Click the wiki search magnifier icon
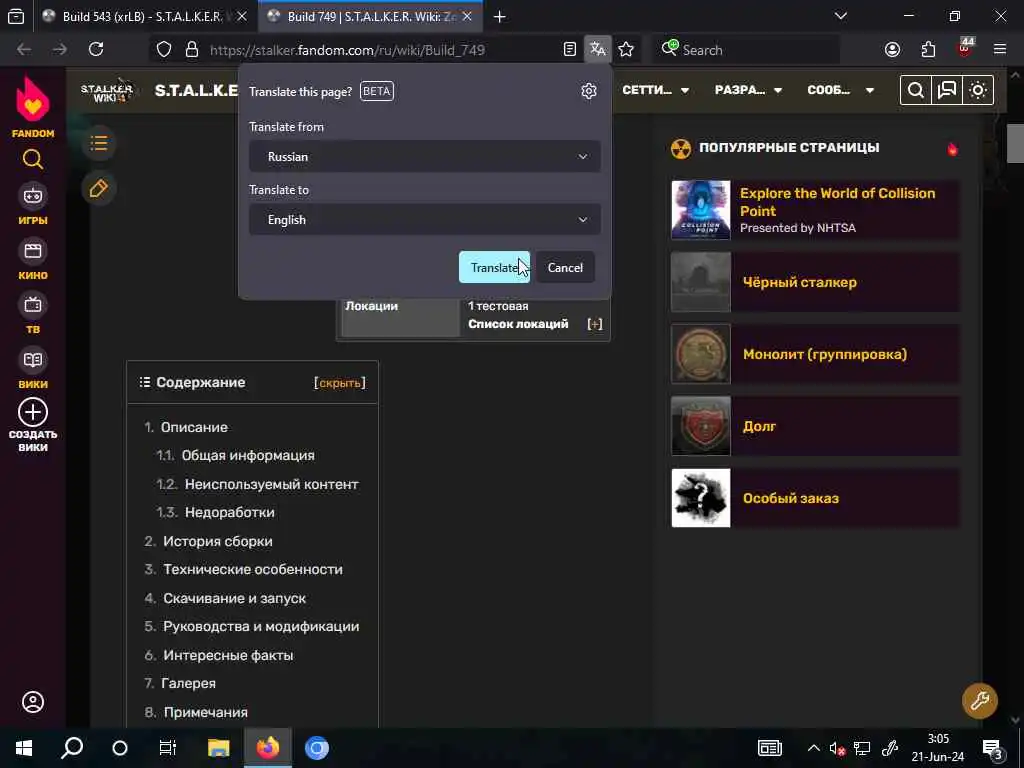 (x=916, y=90)
